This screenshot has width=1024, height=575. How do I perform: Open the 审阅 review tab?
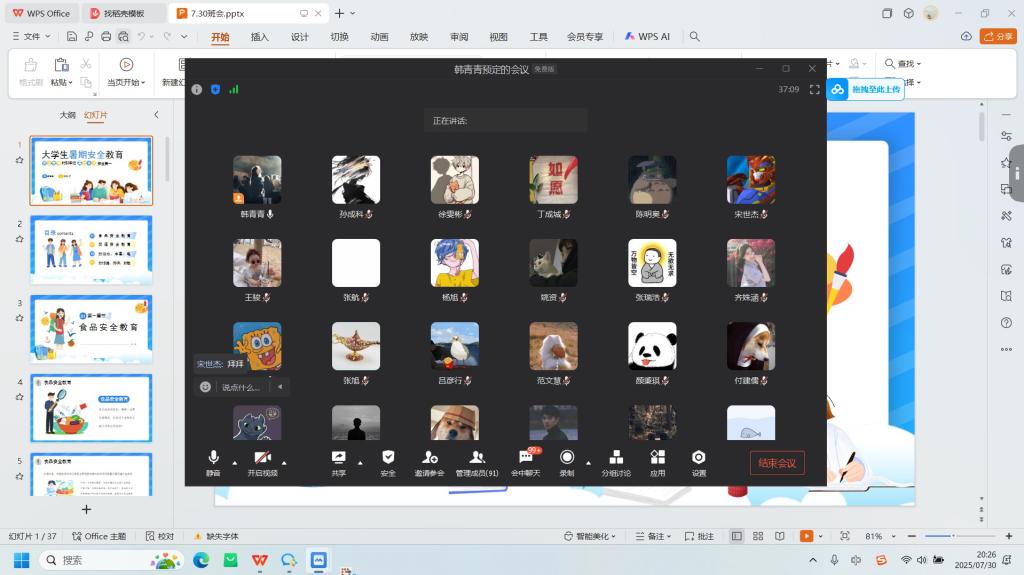pos(459,37)
